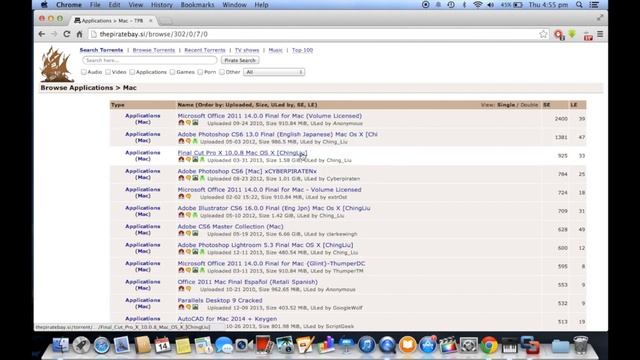
Task: Tick the Audio checkbox
Action: (84, 72)
